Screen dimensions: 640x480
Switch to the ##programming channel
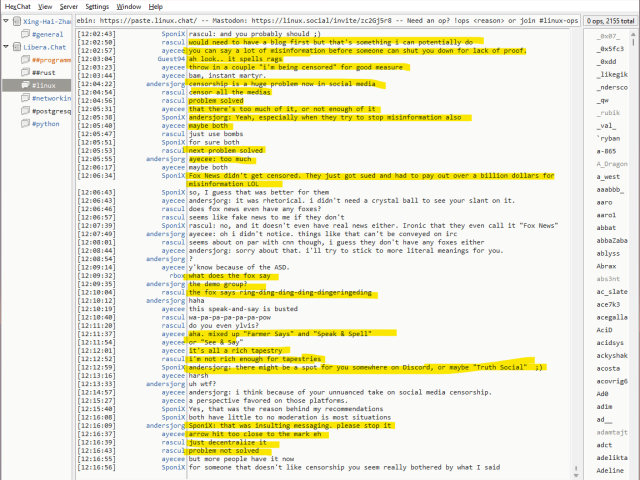coord(51,60)
